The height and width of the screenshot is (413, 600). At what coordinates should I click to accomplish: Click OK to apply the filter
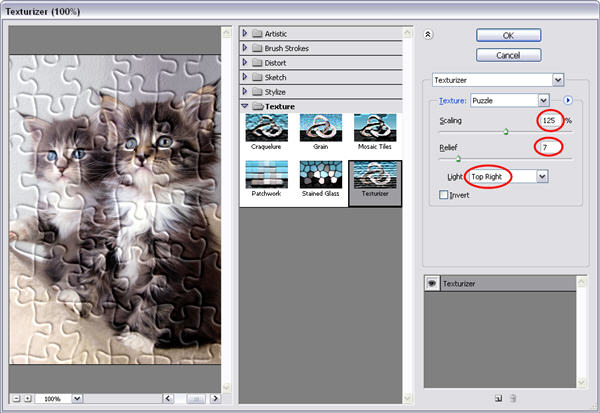508,33
